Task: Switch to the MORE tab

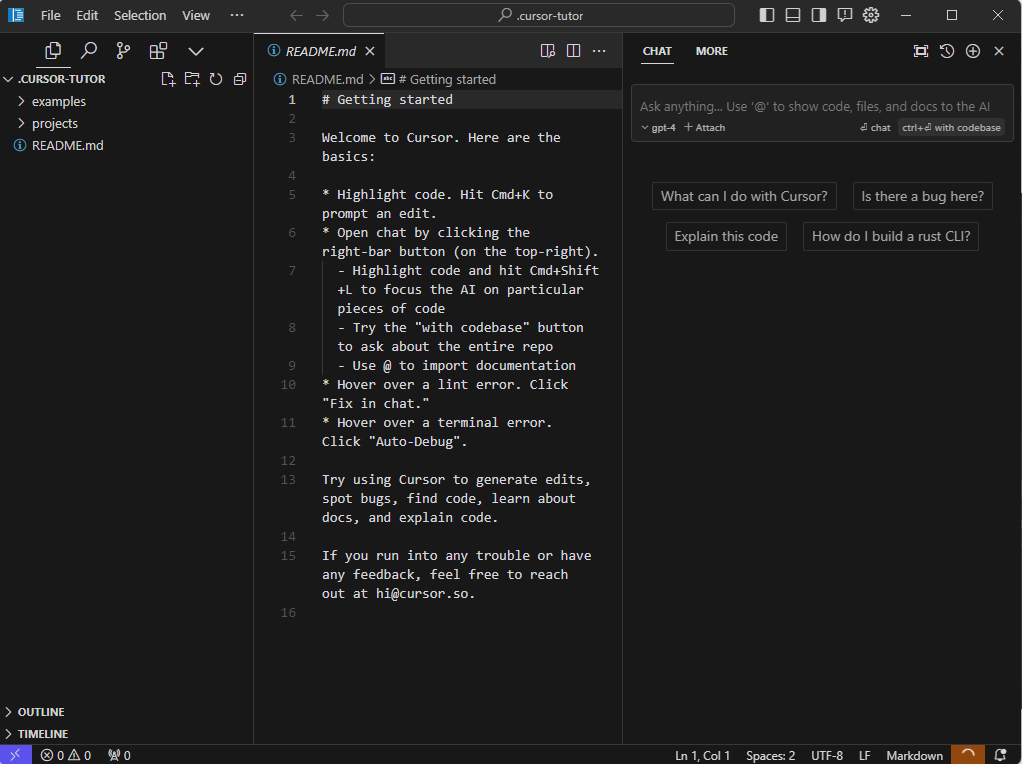Action: 712,51
